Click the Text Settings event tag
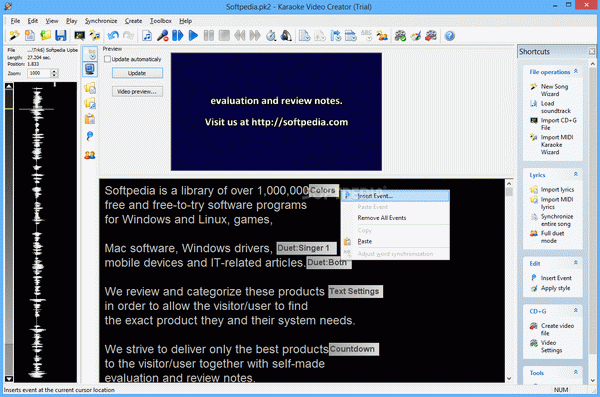Image resolution: width=600 pixels, height=397 pixels. click(355, 291)
